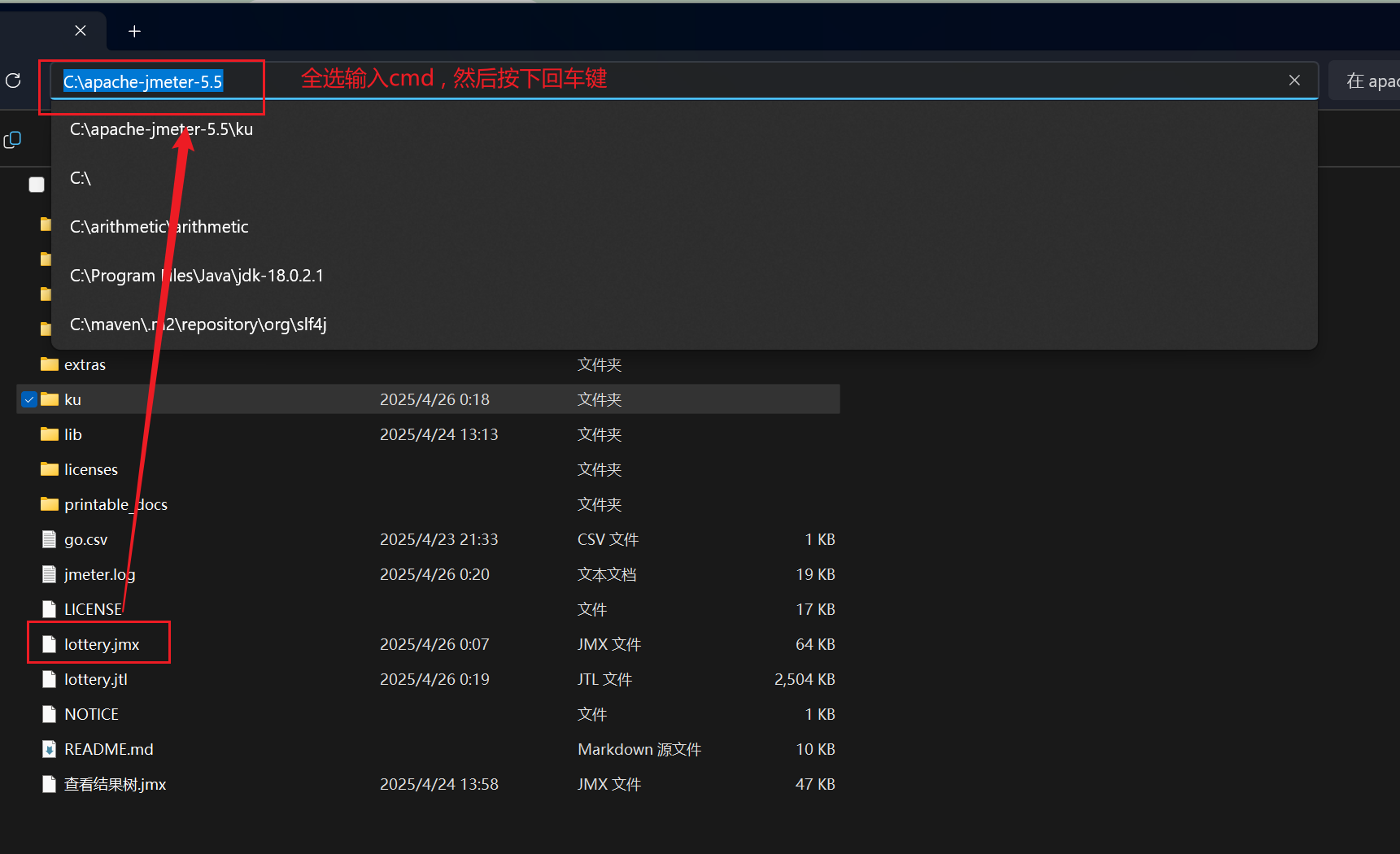The height and width of the screenshot is (854, 1400).
Task: Click the 2025/4/23 21:33 date of go.csv
Action: pyautogui.click(x=438, y=539)
